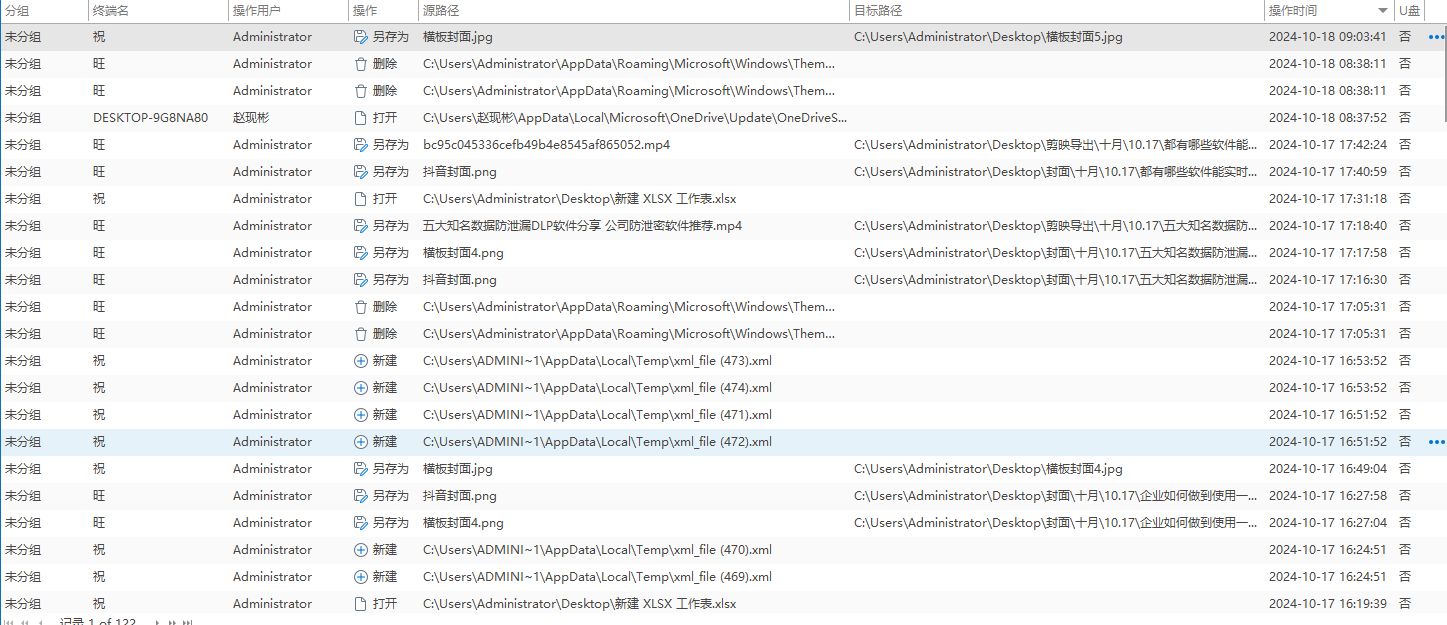1447x625 pixels.
Task: Click the save-as icon in the 17:40:59 row
Action: (361, 172)
